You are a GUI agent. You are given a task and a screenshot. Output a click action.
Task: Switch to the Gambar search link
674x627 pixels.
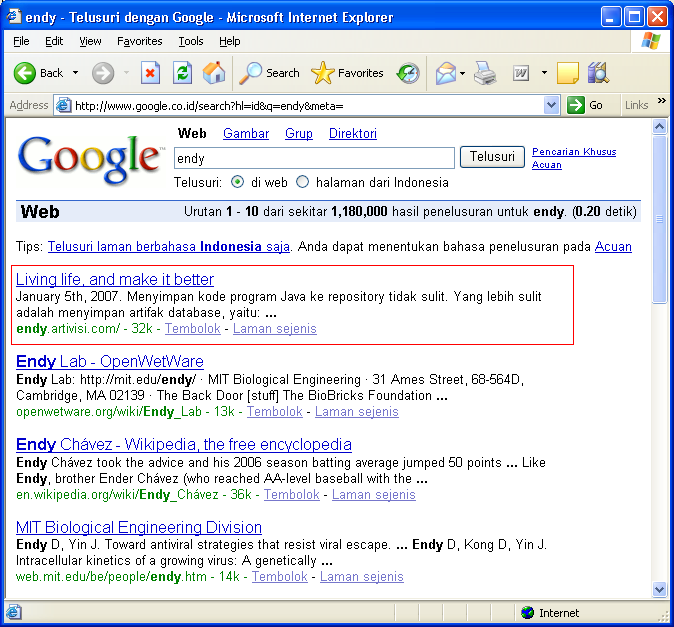[246, 133]
